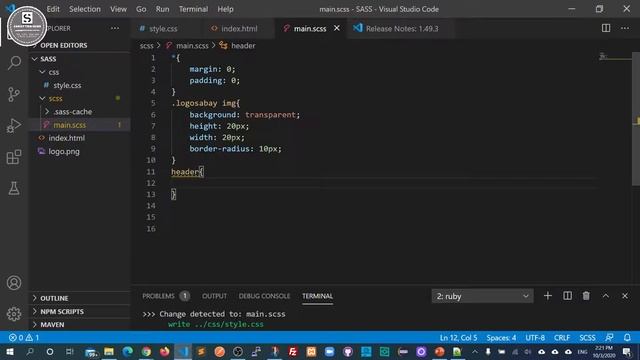The height and width of the screenshot is (360, 640).
Task: Open editor more actions ellipsis
Action: click(625, 28)
